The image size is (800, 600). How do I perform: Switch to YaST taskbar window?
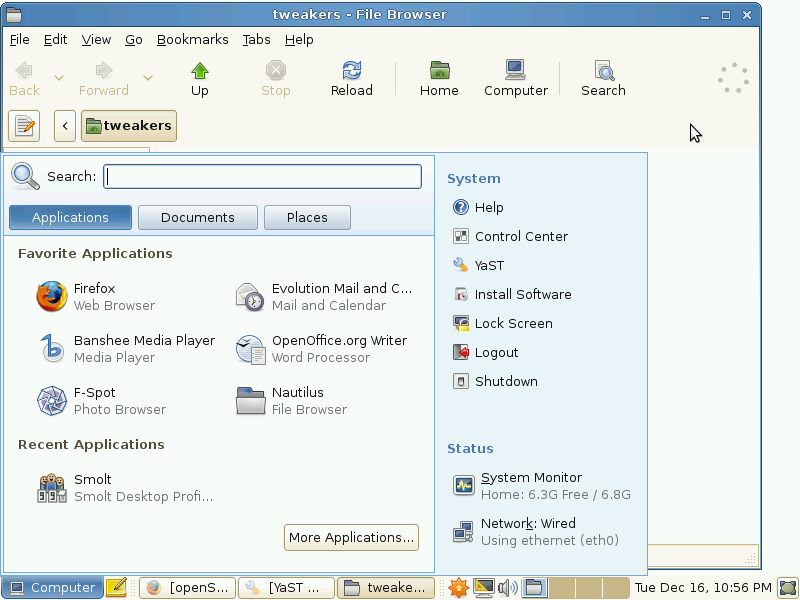point(286,588)
